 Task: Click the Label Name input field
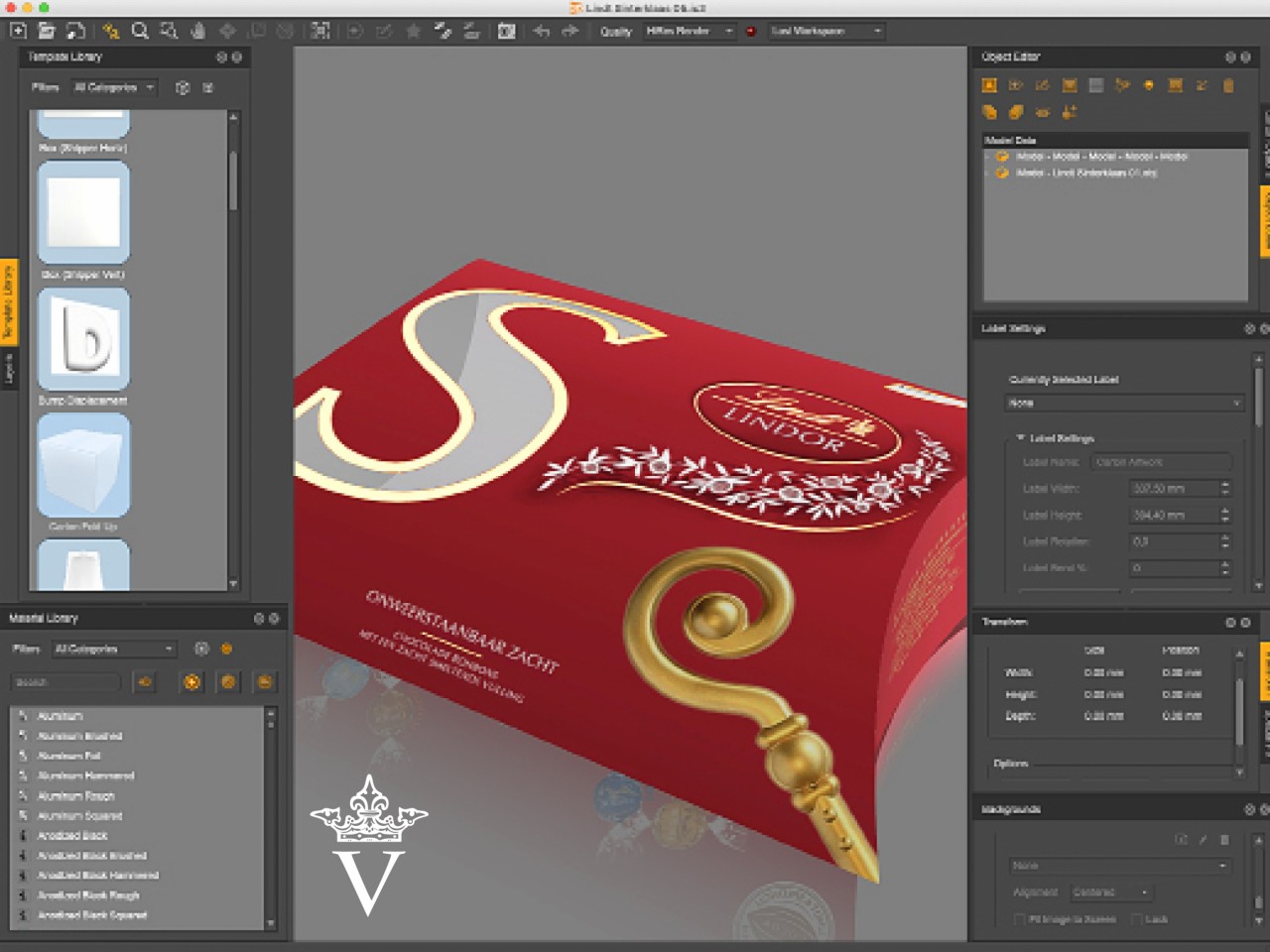[1161, 462]
